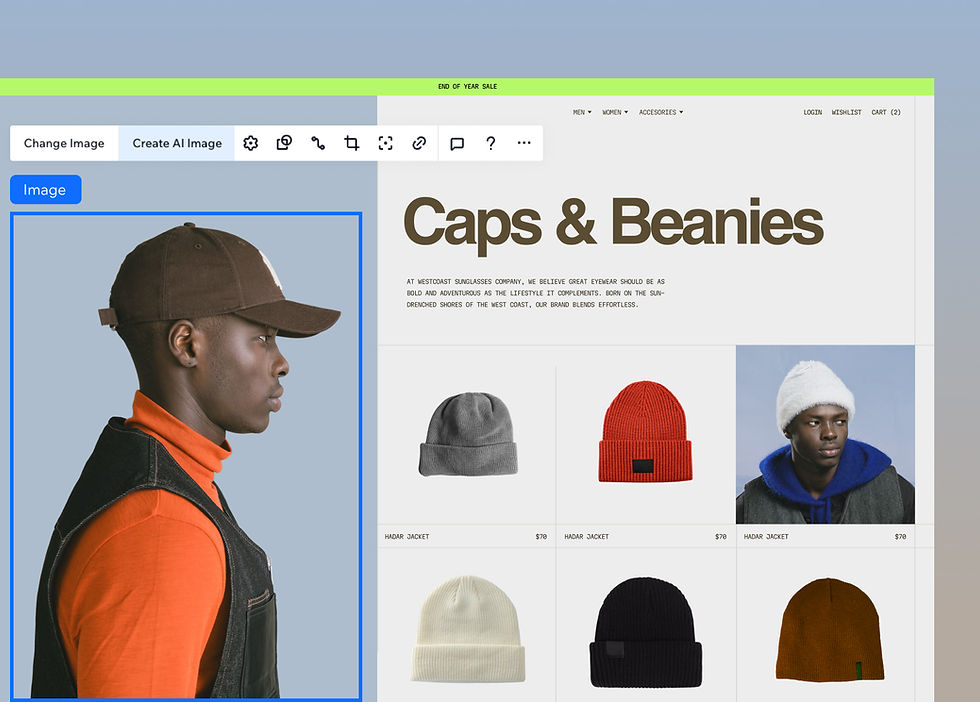Add a comment using the speech bubble icon

tap(457, 143)
